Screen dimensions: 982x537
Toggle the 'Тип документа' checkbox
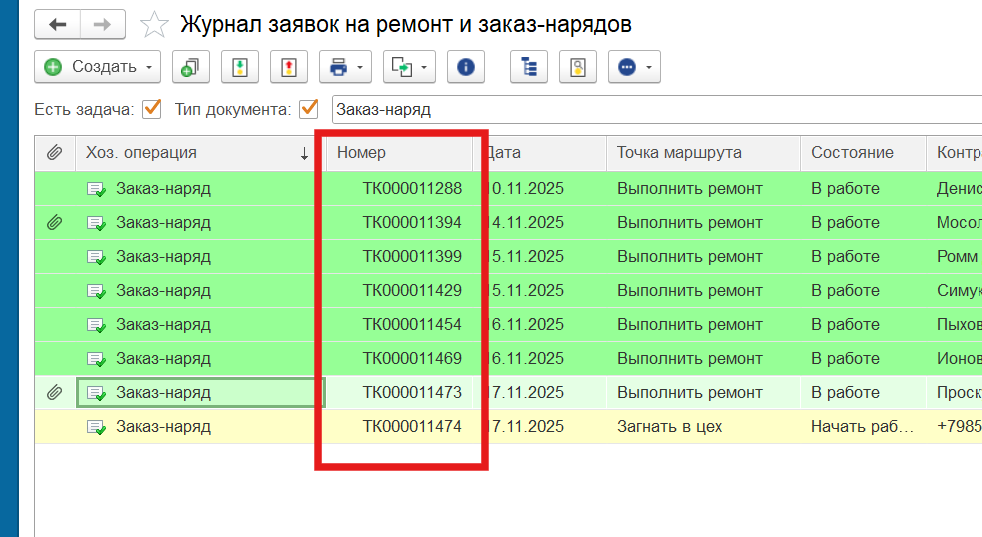coord(308,109)
